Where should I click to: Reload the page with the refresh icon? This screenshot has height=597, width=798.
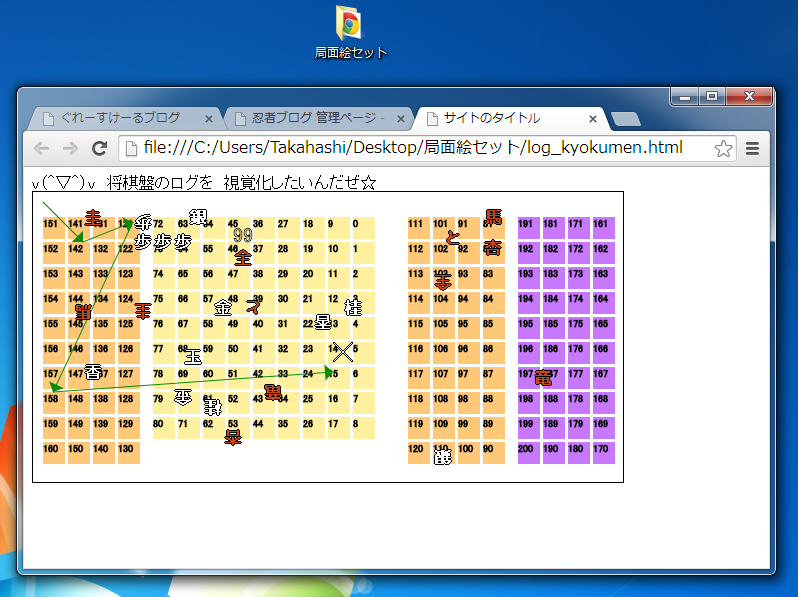(99, 148)
